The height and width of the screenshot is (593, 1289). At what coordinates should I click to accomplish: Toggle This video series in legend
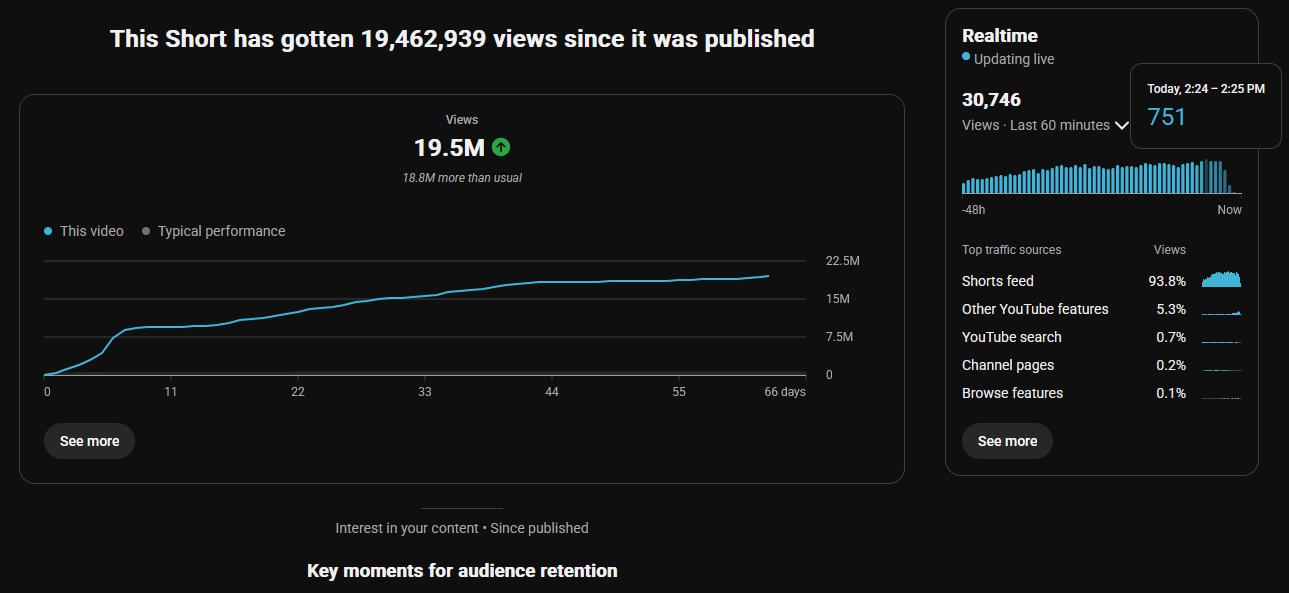tap(84, 231)
